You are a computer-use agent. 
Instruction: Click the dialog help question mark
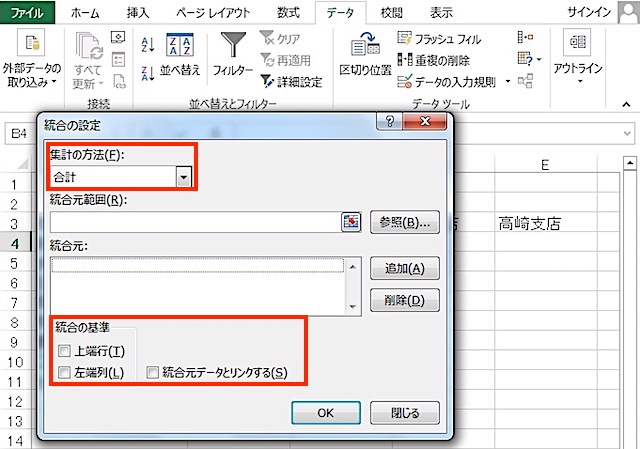click(x=389, y=121)
